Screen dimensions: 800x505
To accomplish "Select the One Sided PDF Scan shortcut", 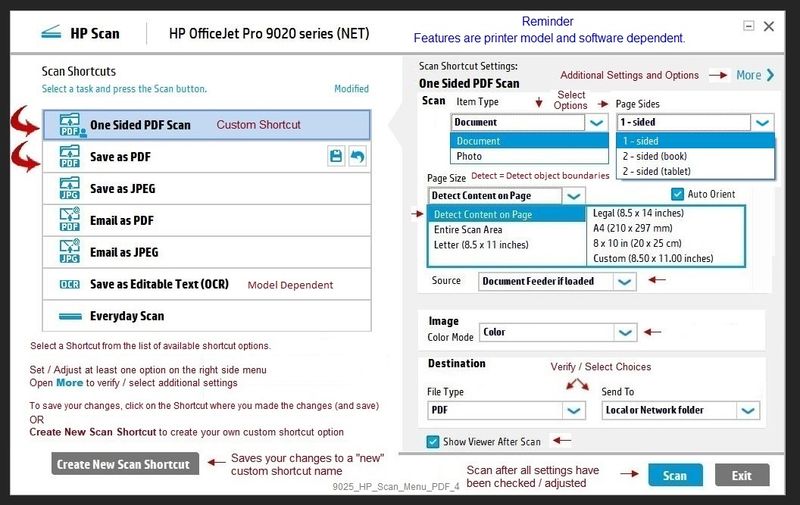I will 207,125.
